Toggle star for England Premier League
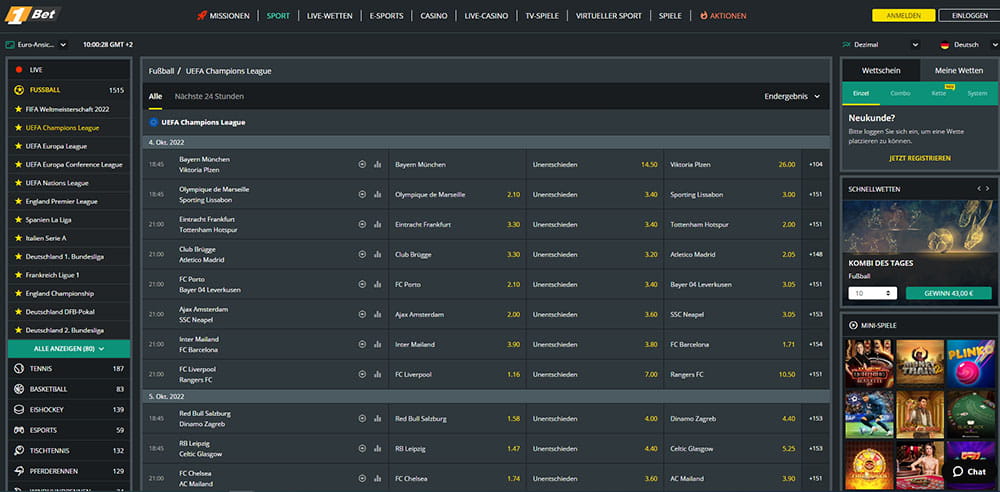This screenshot has height=492, width=1000. click(x=18, y=202)
